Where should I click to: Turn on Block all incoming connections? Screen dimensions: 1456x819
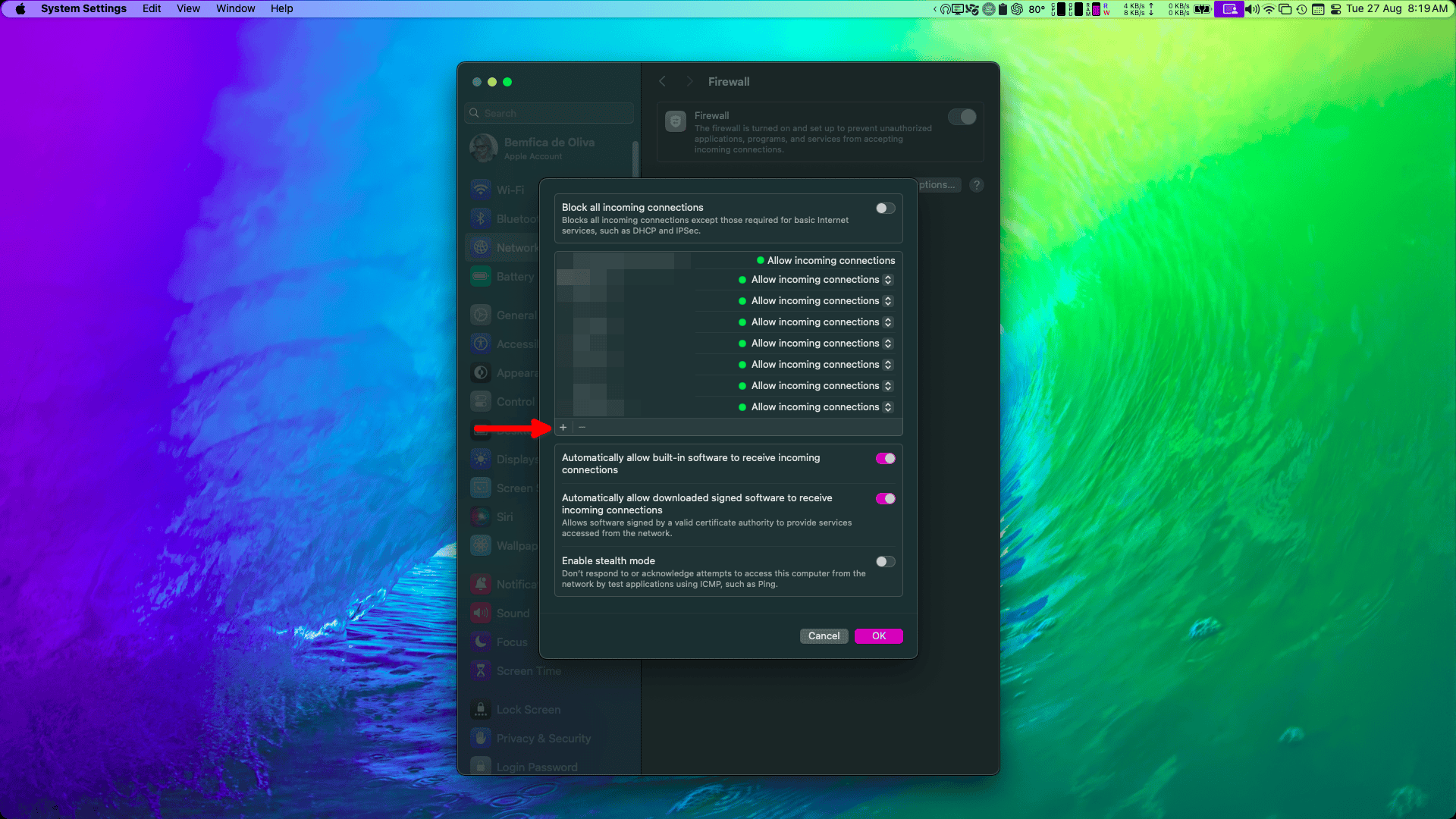(884, 208)
